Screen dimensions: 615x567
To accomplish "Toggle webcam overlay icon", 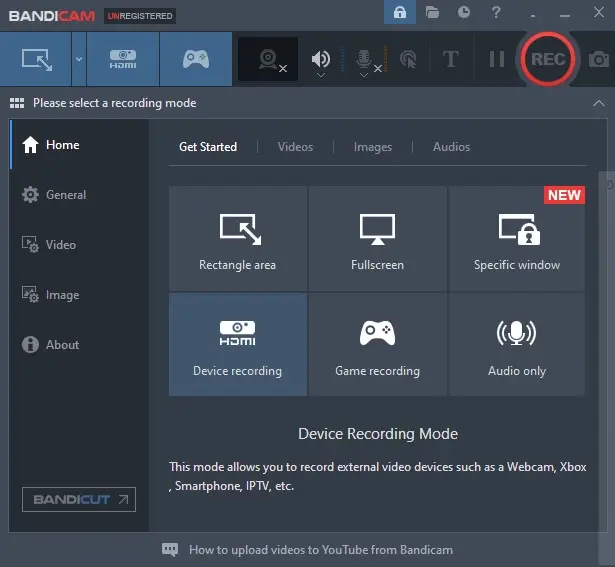I will tap(268, 59).
